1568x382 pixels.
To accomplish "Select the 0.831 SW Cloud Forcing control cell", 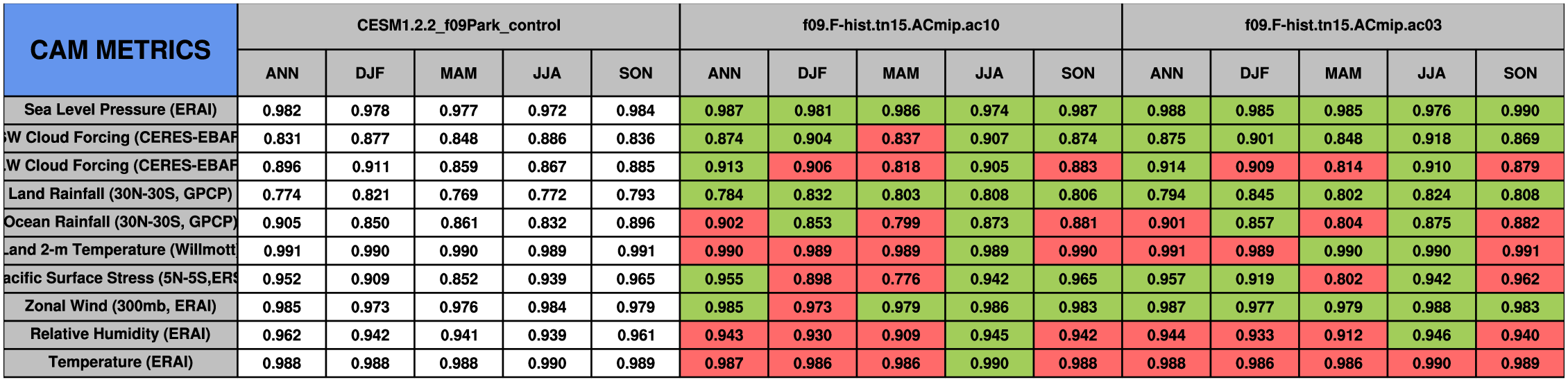I will pos(282,139).
